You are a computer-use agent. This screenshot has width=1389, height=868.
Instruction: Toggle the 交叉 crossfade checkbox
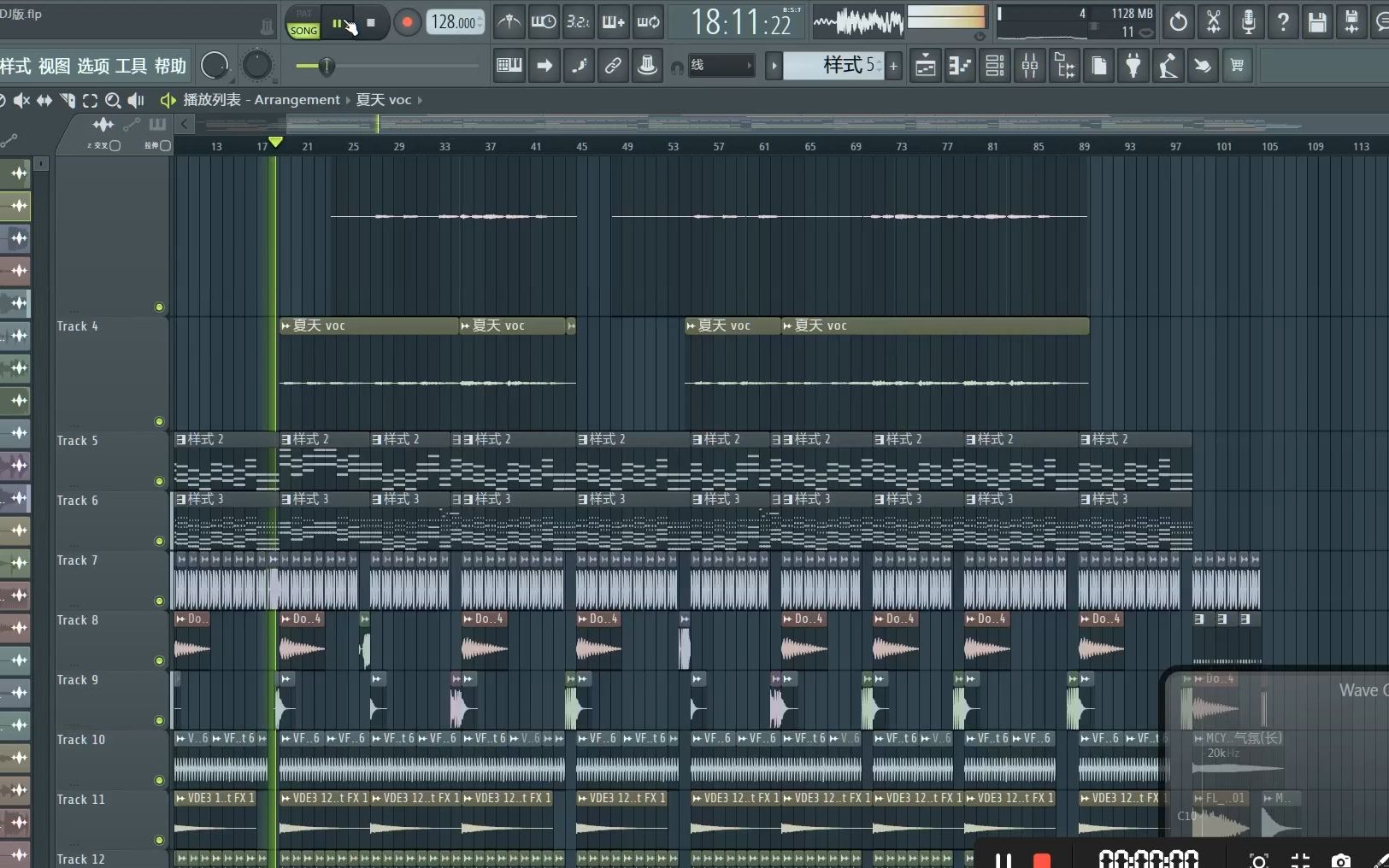pos(115,146)
